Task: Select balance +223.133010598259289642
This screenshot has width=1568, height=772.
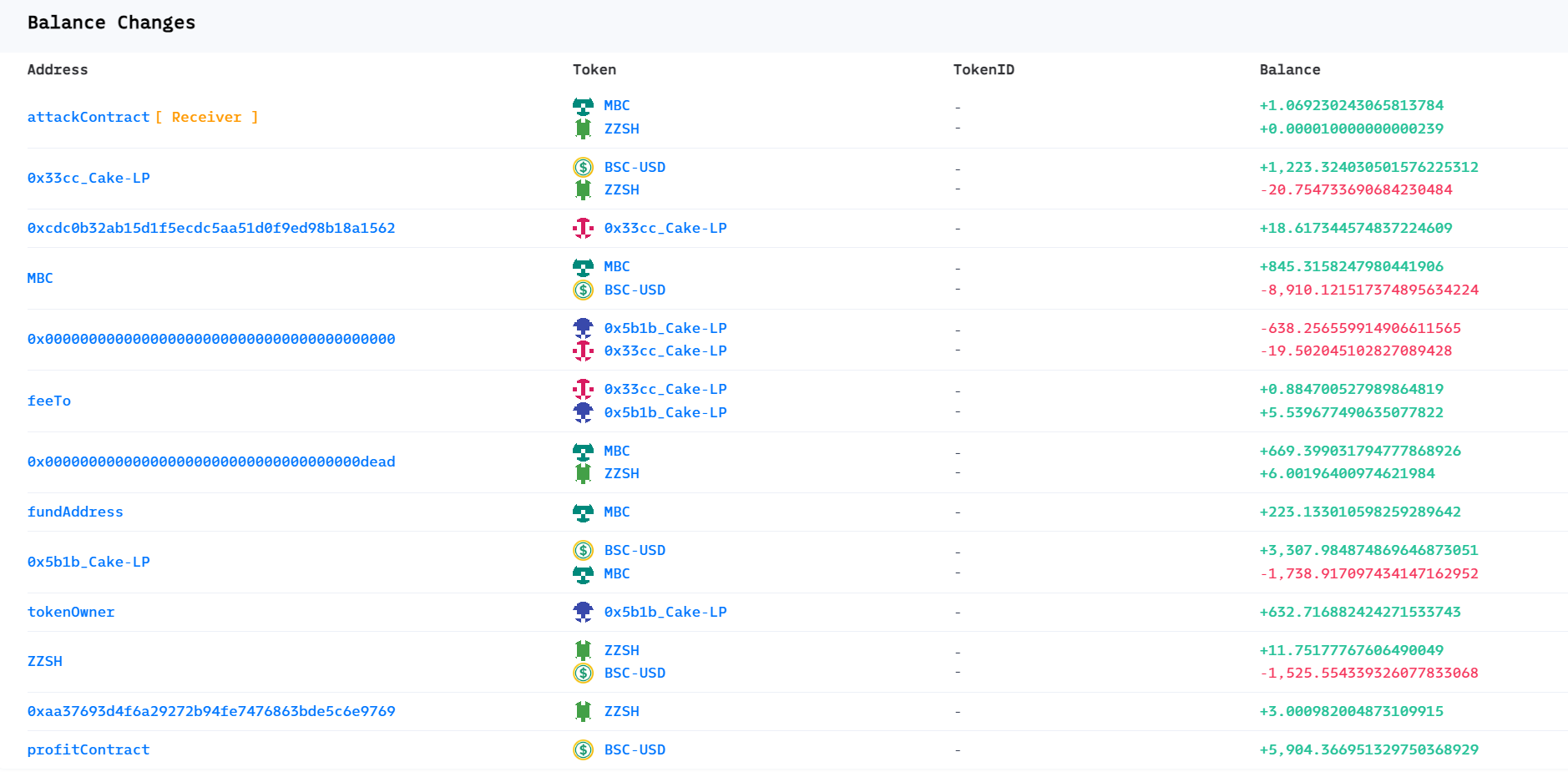Action: [1360, 512]
